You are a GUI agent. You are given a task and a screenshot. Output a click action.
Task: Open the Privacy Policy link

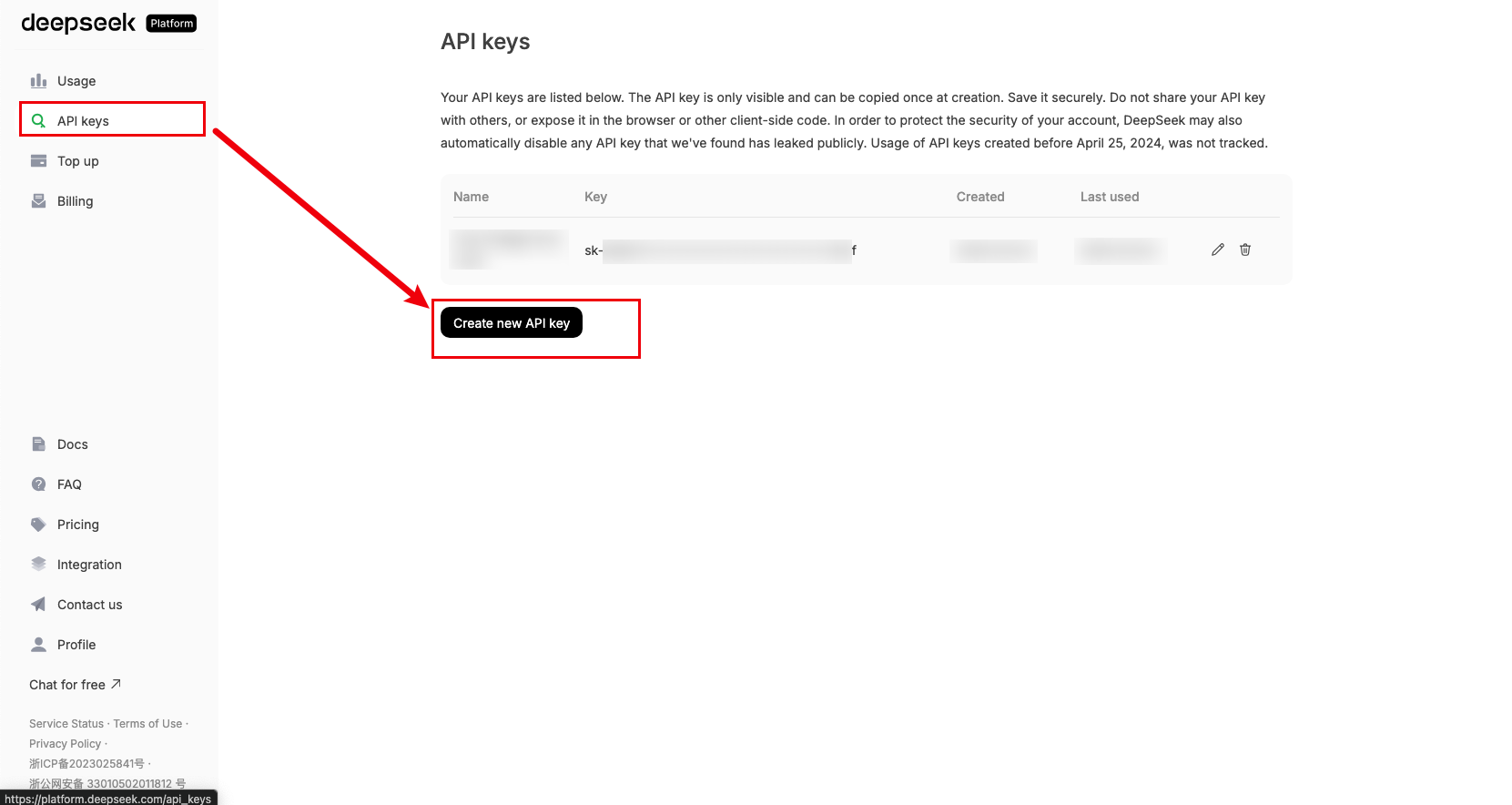tap(65, 744)
